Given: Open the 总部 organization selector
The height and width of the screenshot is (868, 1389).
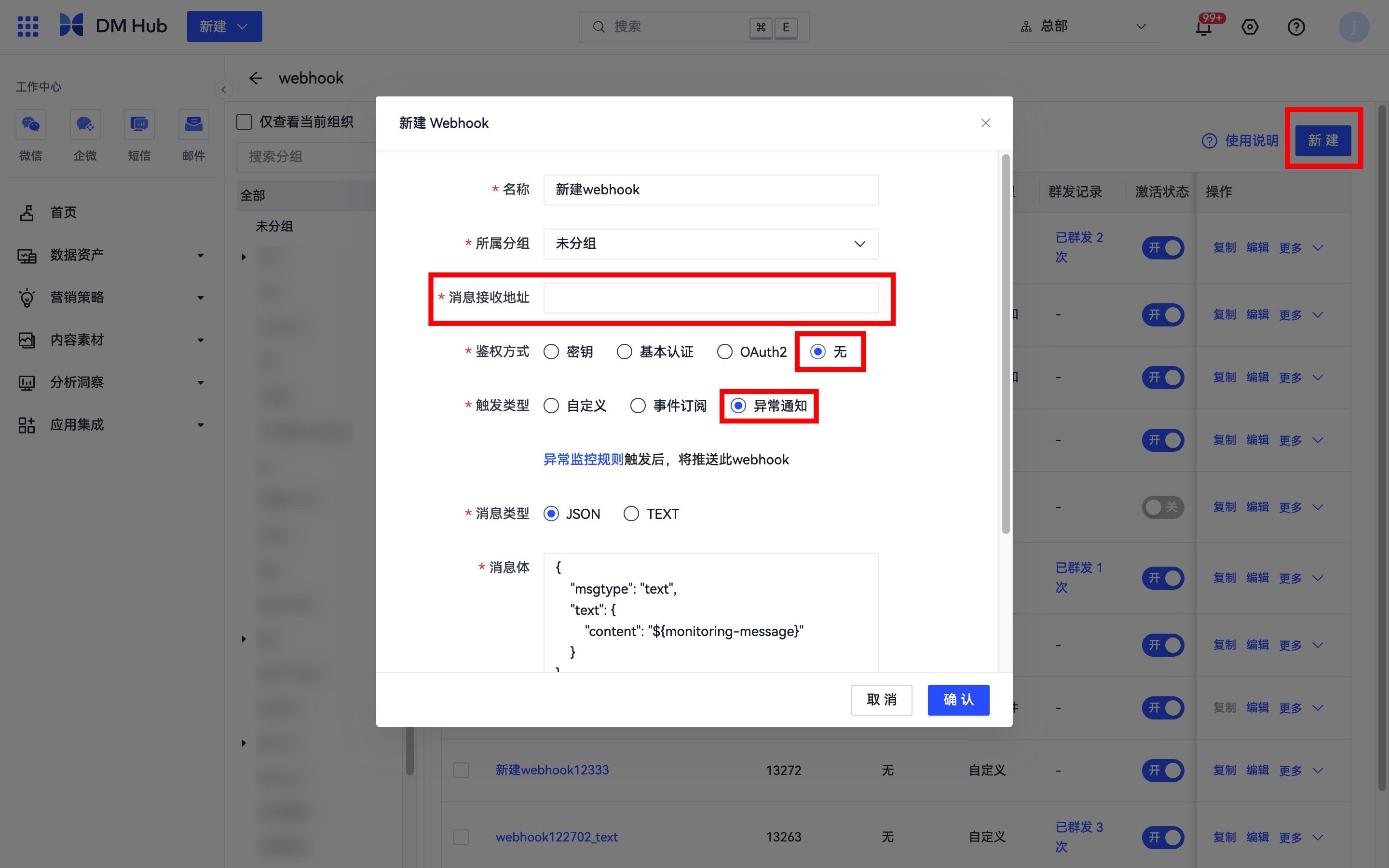Looking at the screenshot, I should [x=1084, y=27].
